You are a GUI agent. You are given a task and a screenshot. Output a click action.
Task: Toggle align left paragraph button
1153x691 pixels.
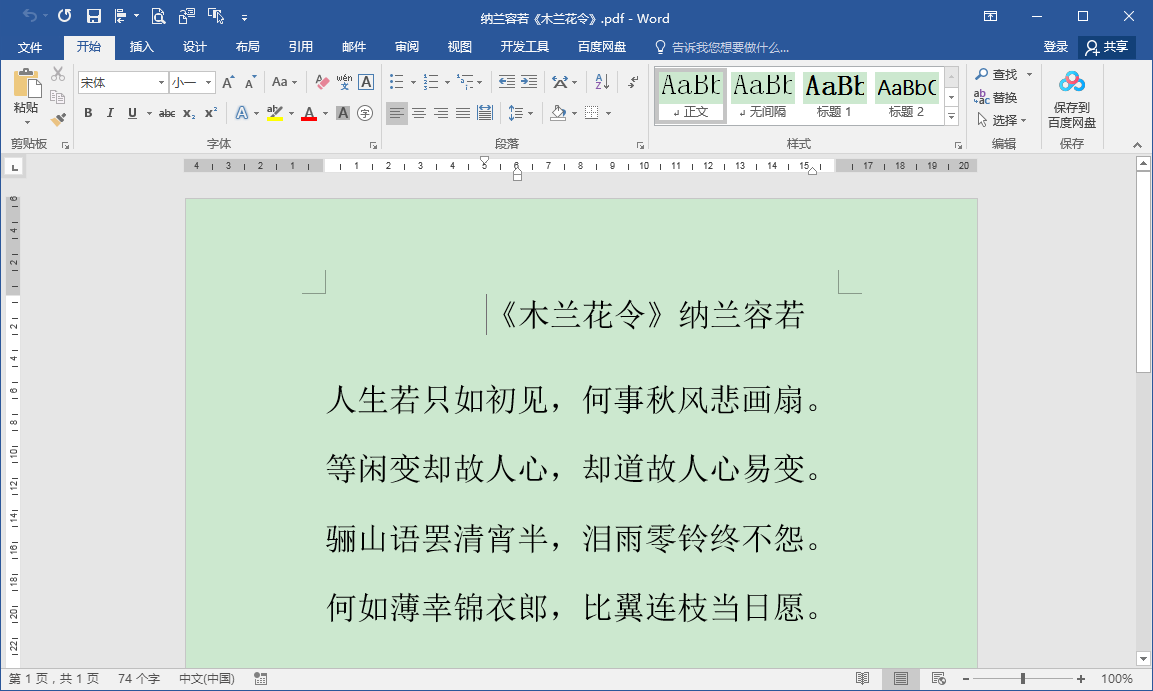(397, 113)
